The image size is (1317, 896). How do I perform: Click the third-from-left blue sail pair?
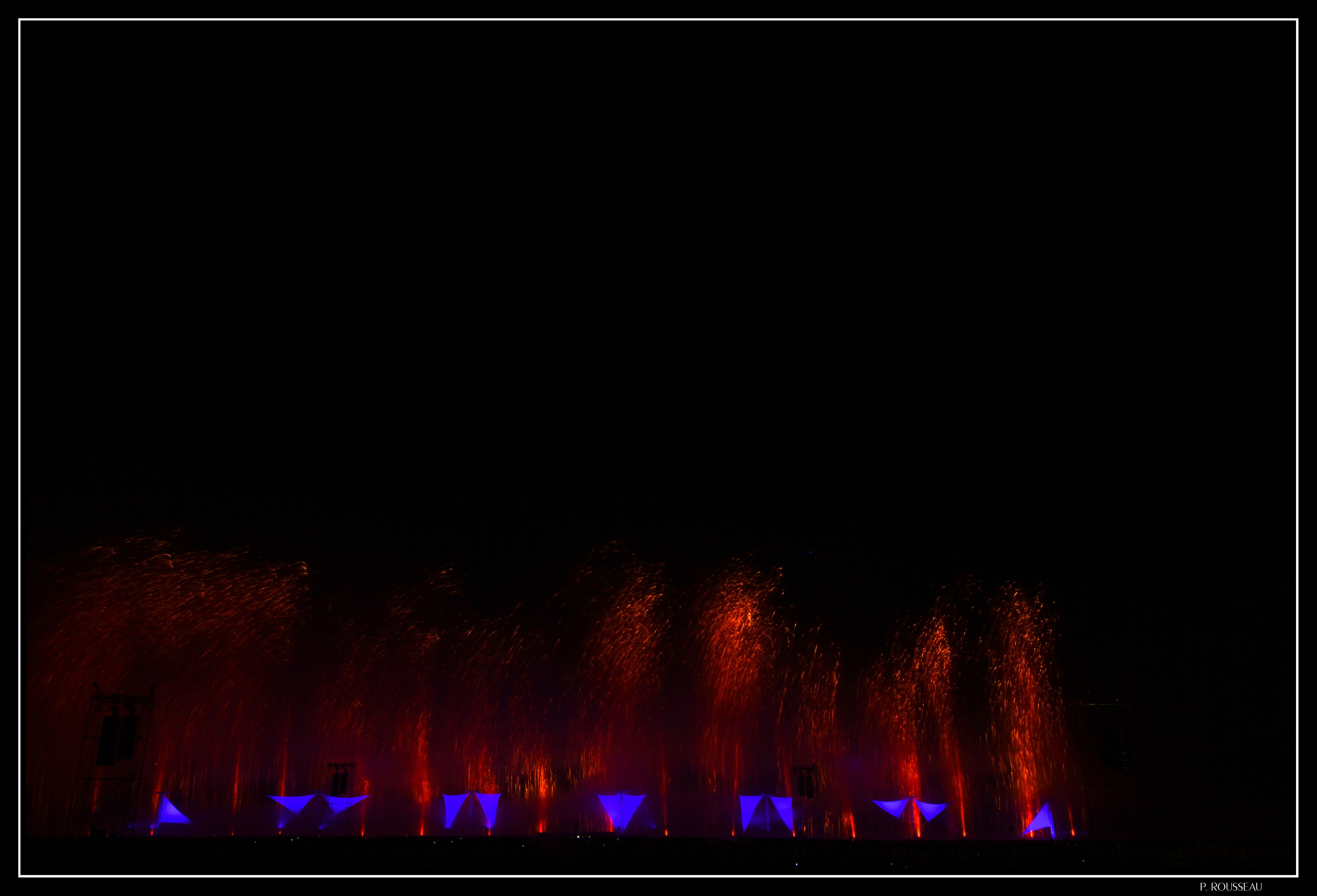point(472,808)
